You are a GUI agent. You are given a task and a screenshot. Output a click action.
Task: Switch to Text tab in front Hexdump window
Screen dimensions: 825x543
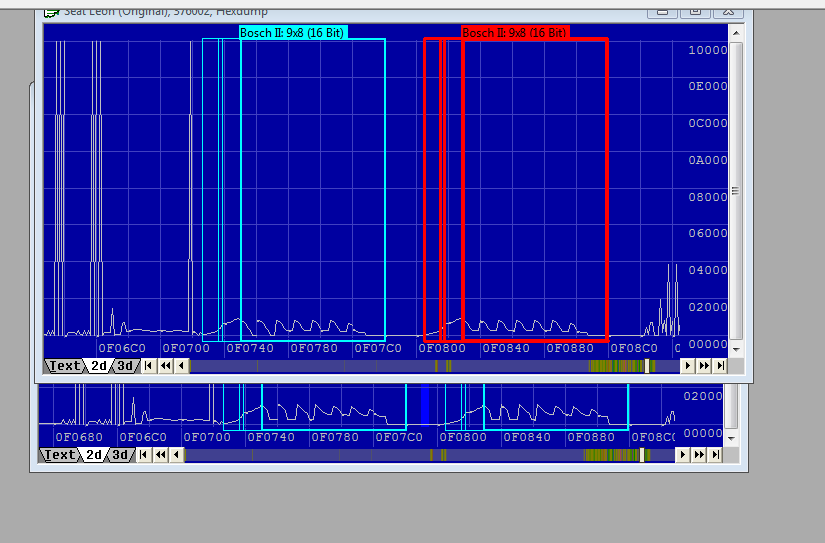click(x=64, y=366)
